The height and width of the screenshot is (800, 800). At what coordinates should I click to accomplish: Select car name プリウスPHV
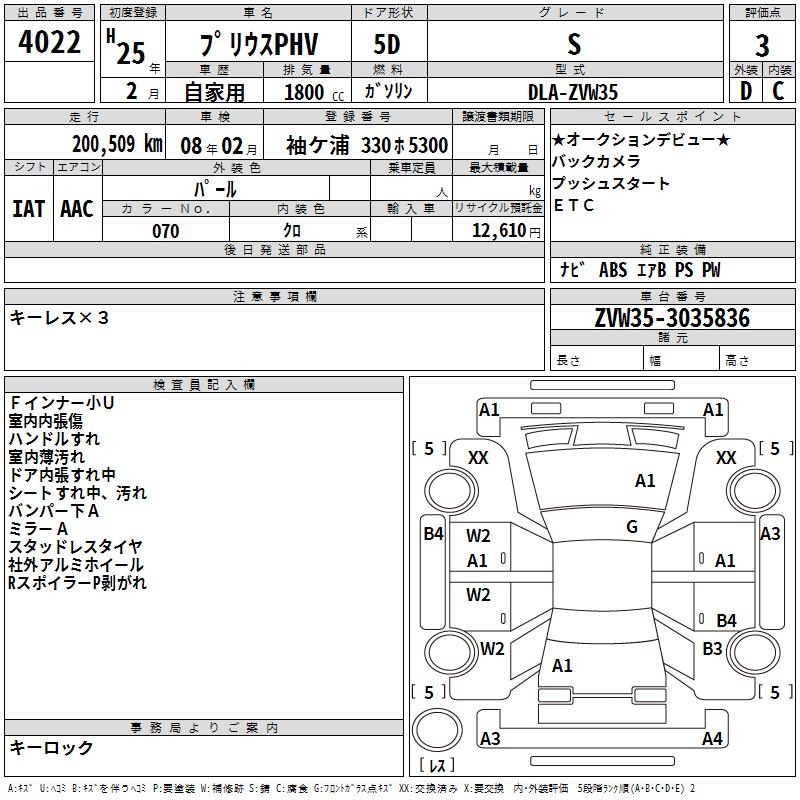(x=259, y=44)
